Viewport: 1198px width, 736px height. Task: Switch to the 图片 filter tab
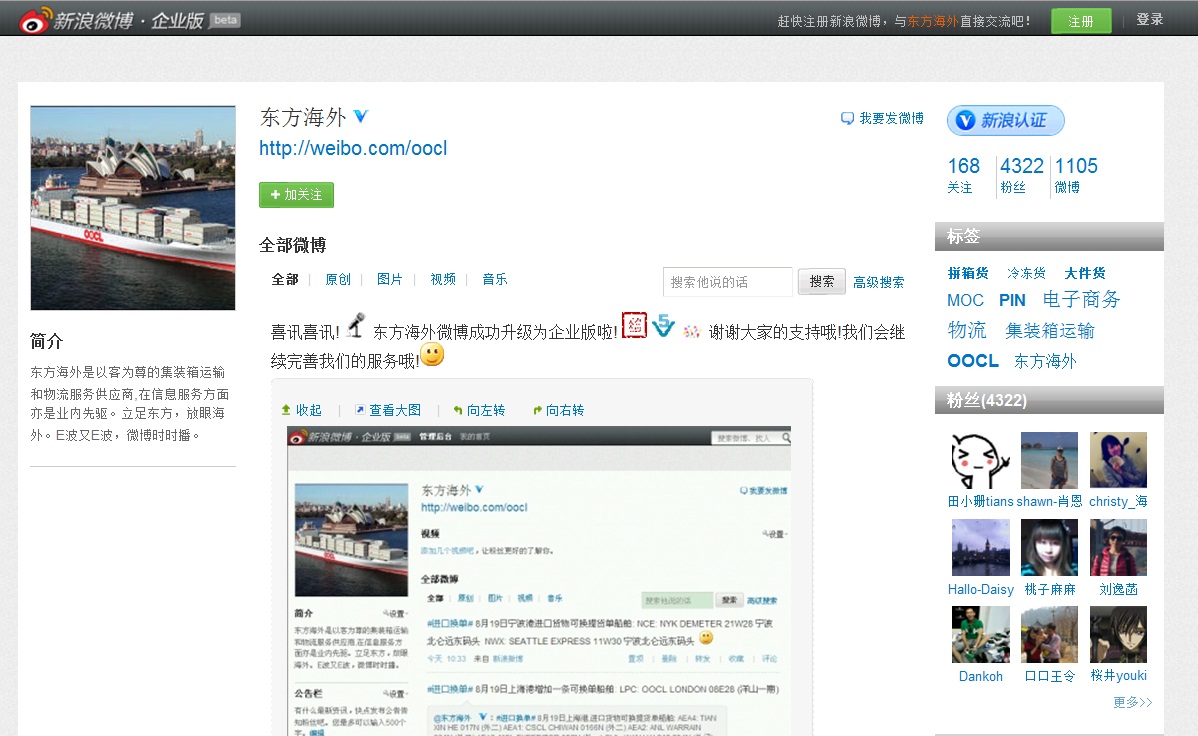coord(390,280)
